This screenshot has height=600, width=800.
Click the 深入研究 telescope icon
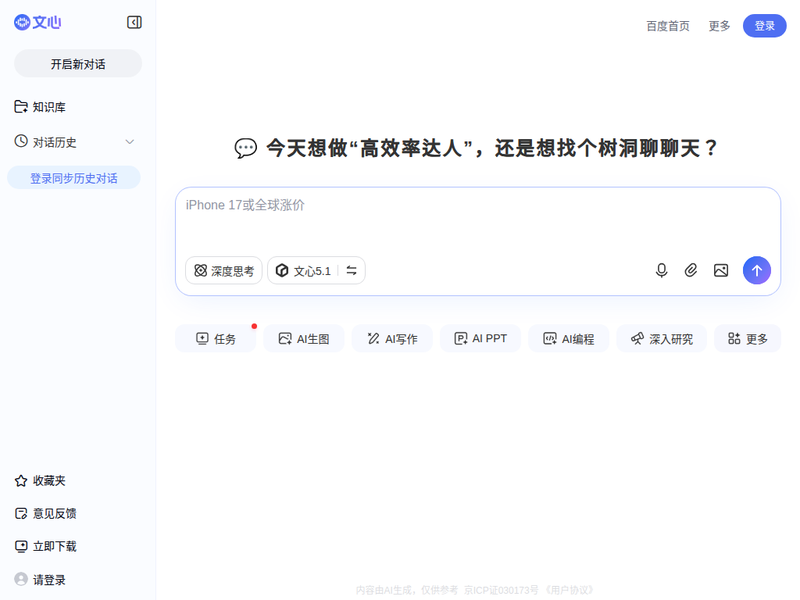(637, 338)
